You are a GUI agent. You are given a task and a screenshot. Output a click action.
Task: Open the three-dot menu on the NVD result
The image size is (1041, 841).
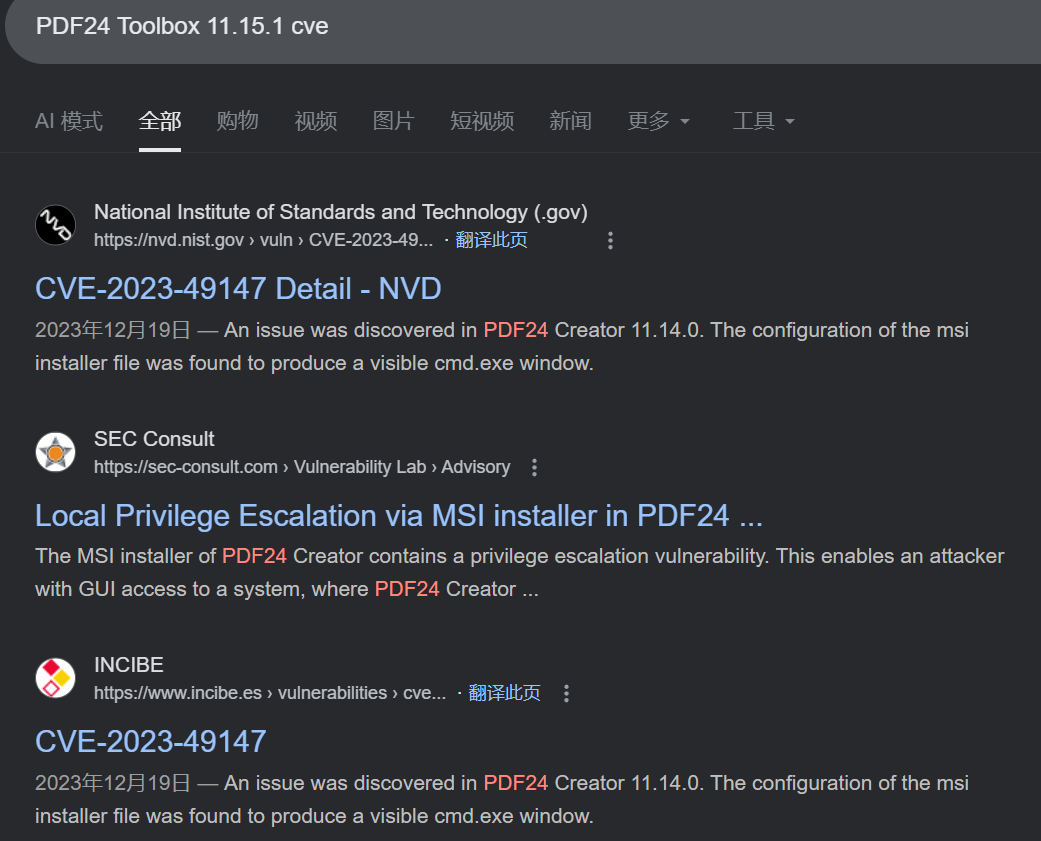[610, 240]
